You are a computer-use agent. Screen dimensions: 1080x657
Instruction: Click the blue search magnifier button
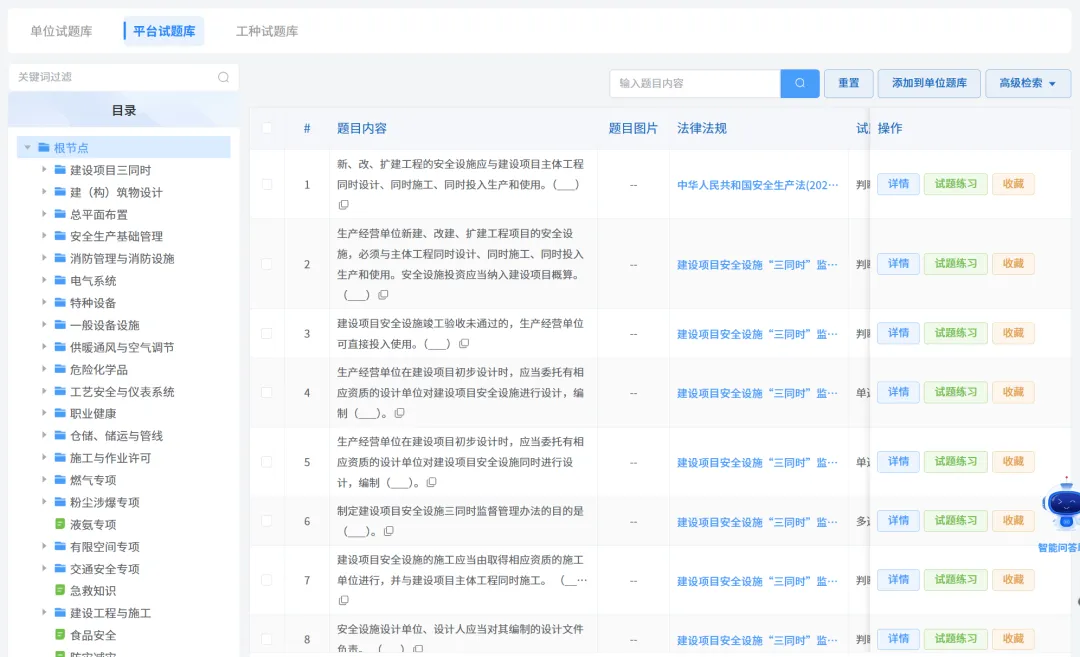pyautogui.click(x=800, y=83)
